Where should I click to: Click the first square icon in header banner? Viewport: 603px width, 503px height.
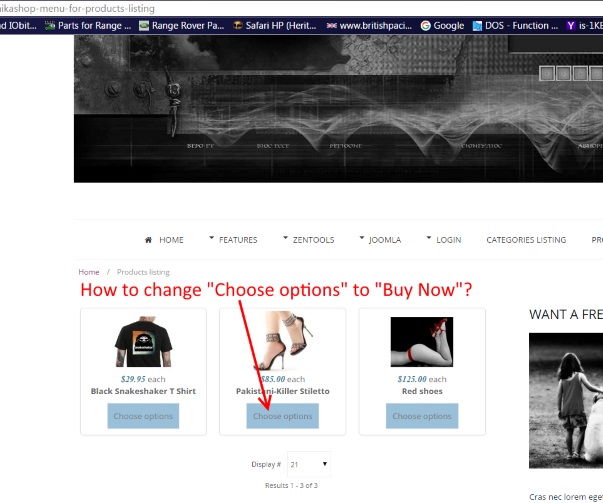click(546, 73)
